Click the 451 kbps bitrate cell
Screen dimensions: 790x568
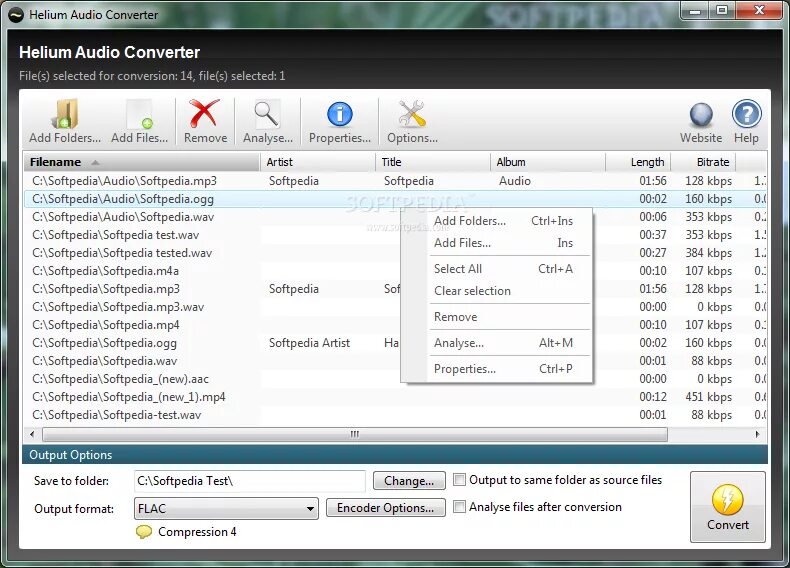(708, 397)
